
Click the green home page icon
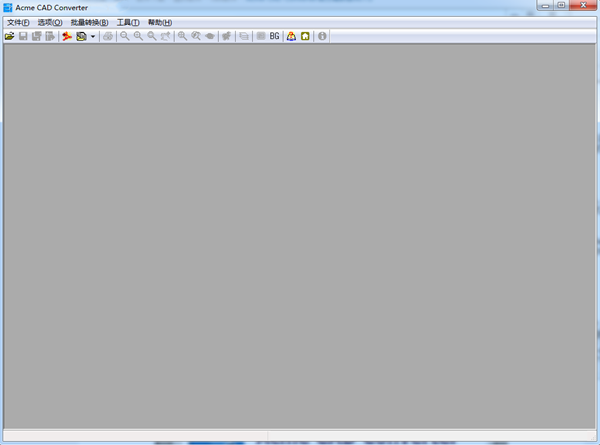[305, 36]
